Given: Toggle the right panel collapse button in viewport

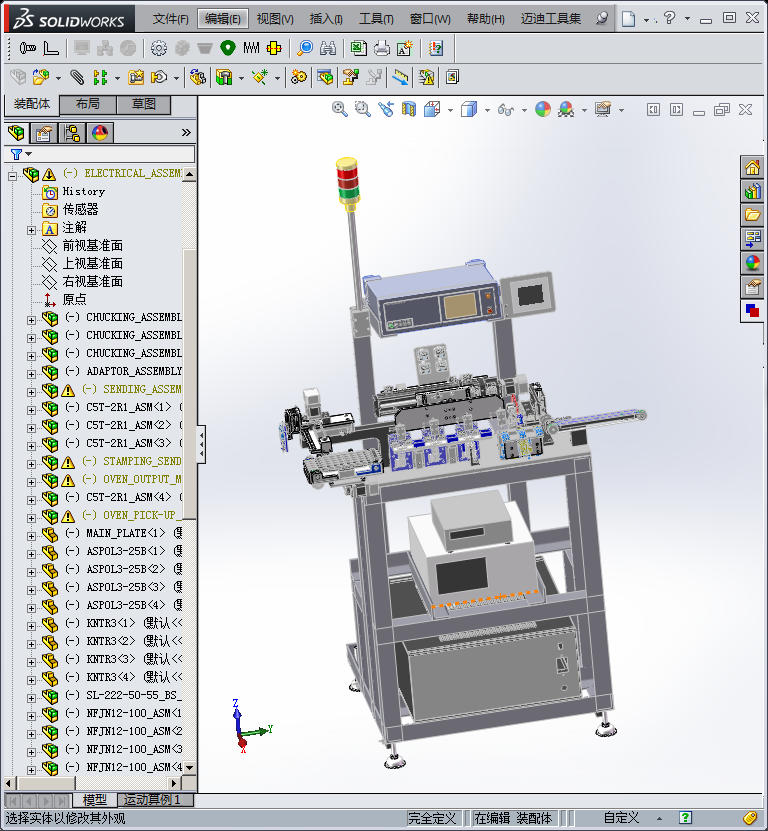Looking at the screenshot, I should click(676, 110).
